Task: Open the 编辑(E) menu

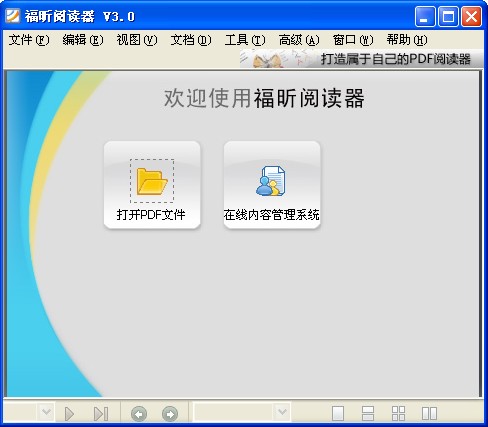Action: (83, 40)
